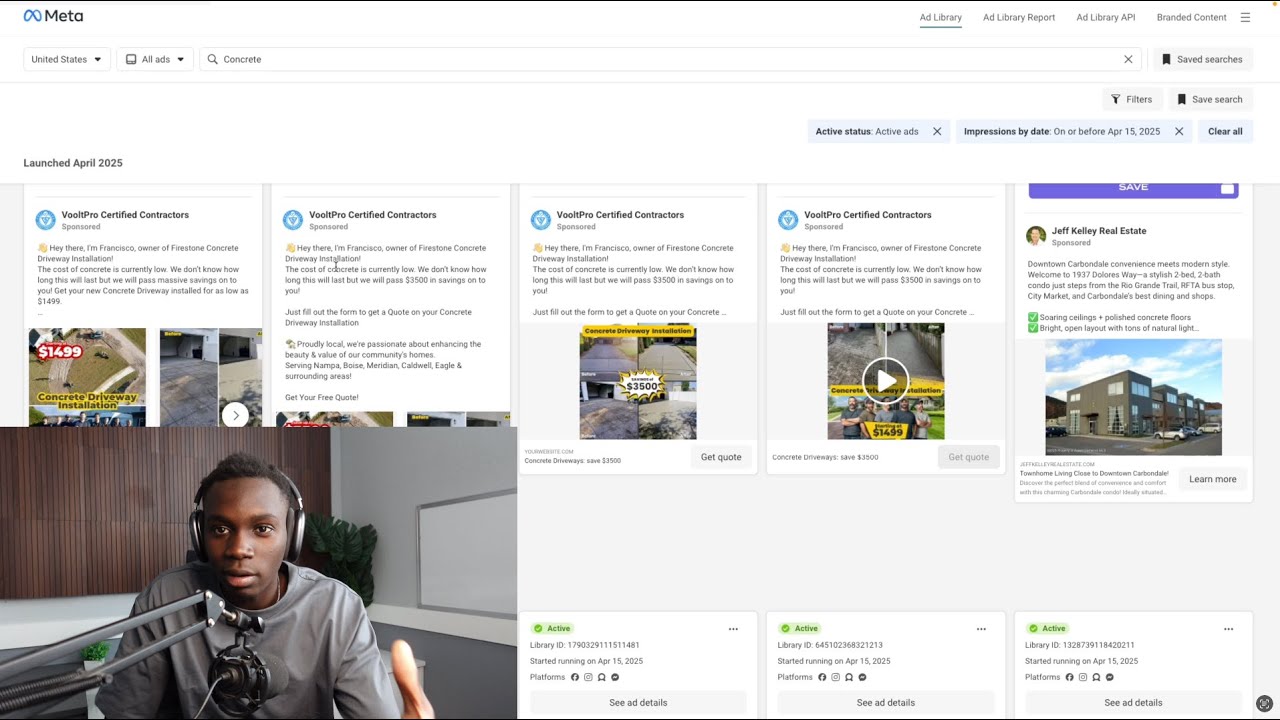See ad details for Library ID 1328739118420211
Screen dimensions: 1280x720
click(x=1133, y=702)
